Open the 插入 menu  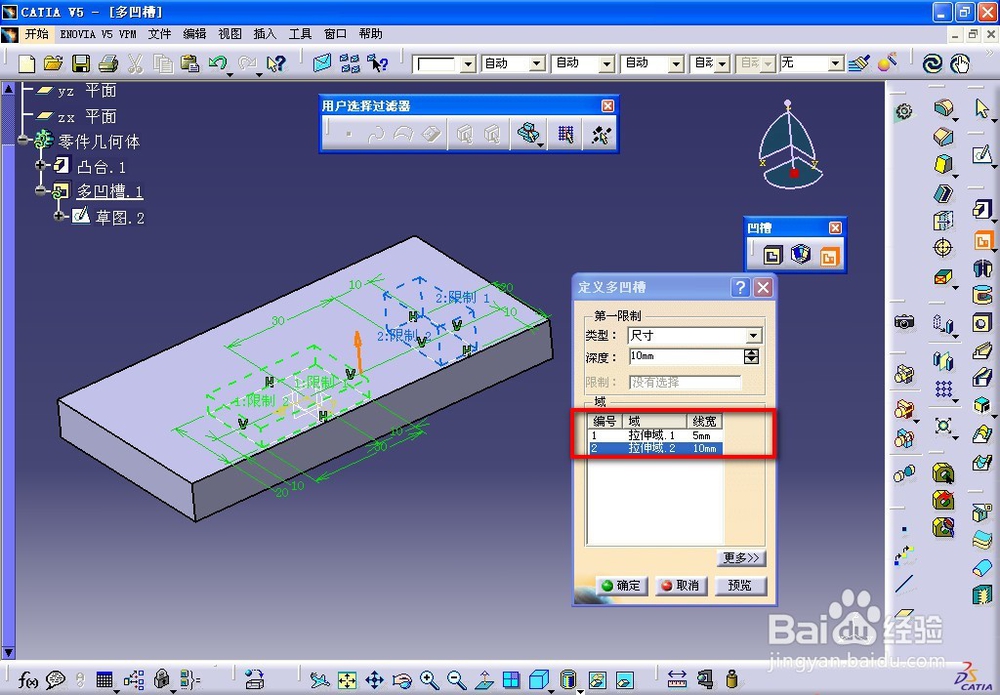pyautogui.click(x=265, y=34)
